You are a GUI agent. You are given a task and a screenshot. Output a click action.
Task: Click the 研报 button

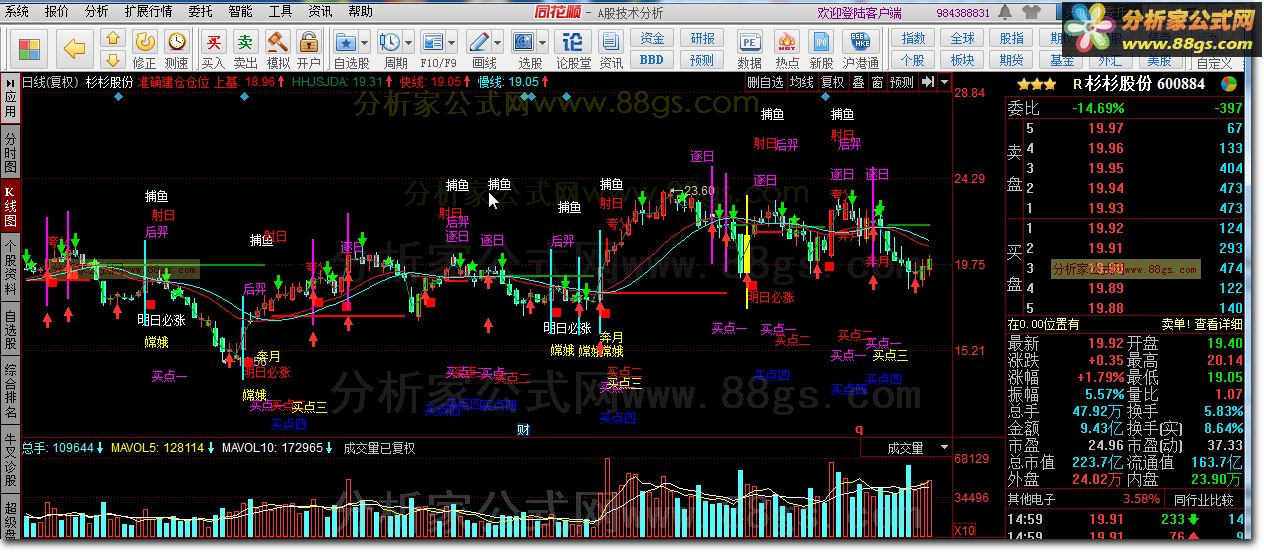coord(702,39)
